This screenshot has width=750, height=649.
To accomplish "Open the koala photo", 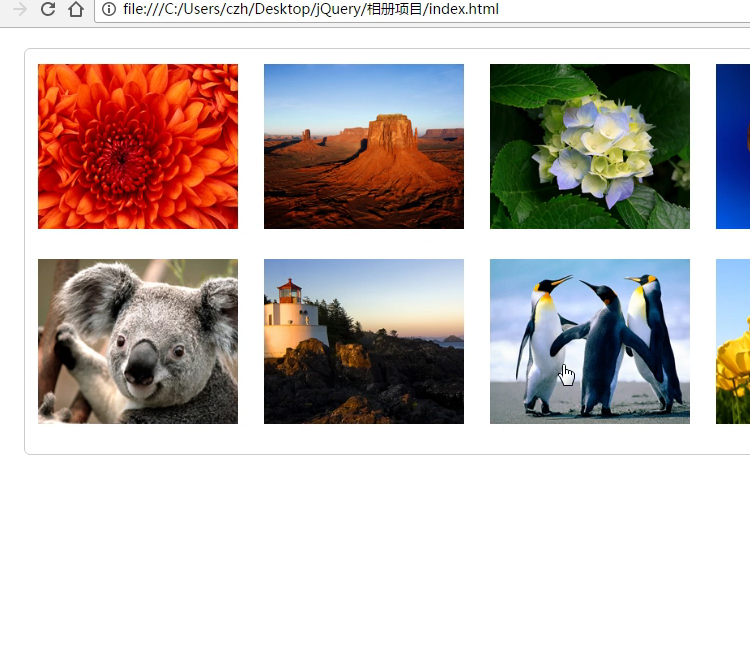I will (138, 341).
